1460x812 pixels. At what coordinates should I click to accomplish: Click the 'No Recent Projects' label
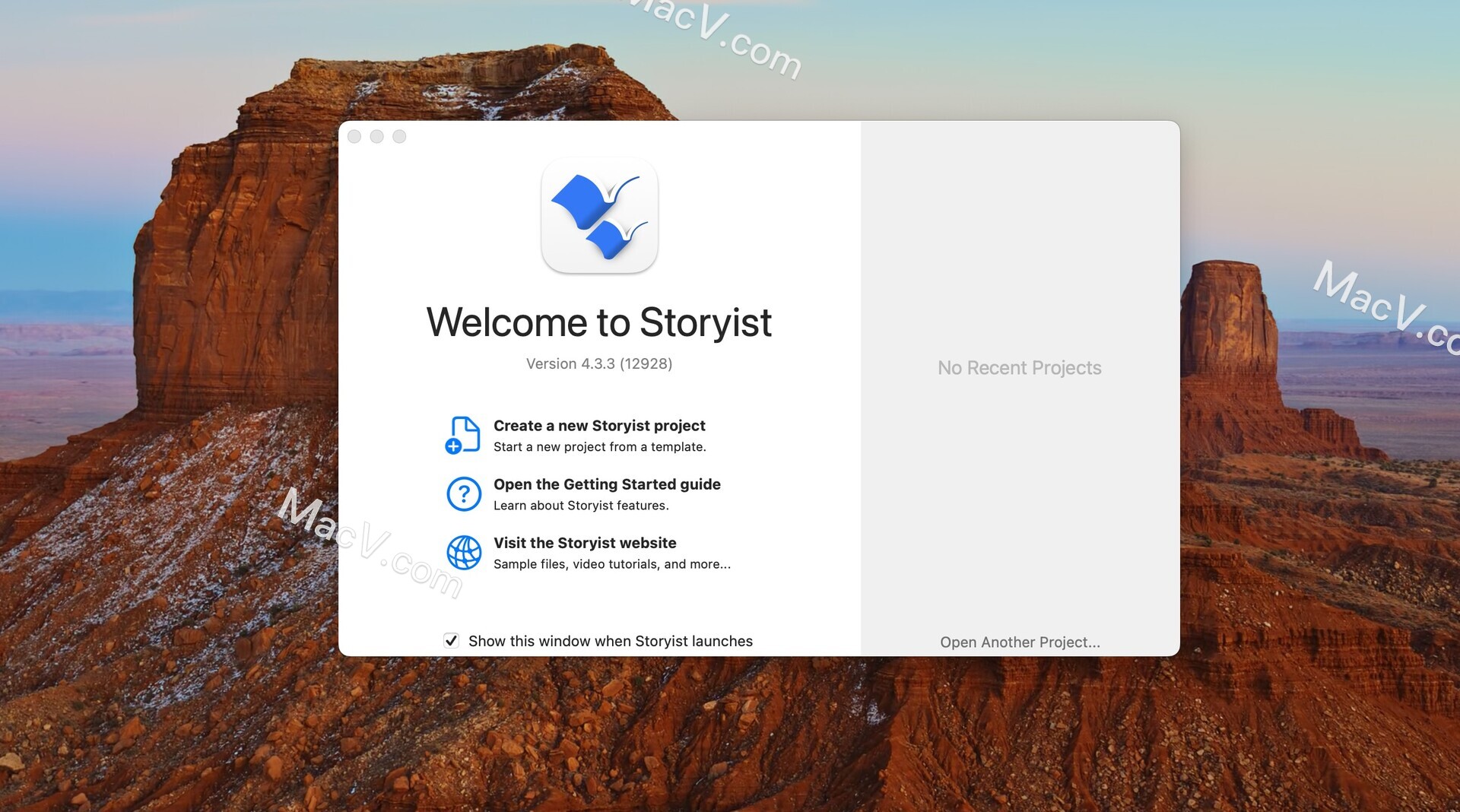pos(1020,368)
